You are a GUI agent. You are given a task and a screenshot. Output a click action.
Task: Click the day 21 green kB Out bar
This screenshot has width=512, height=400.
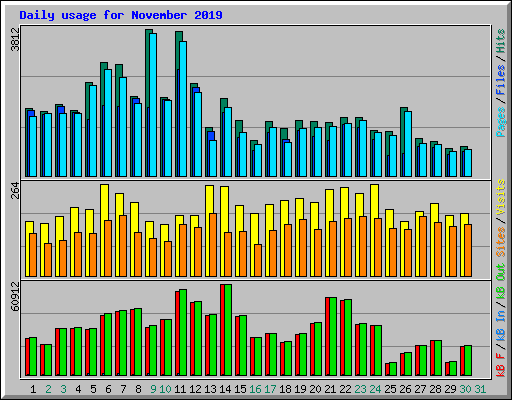(333, 336)
